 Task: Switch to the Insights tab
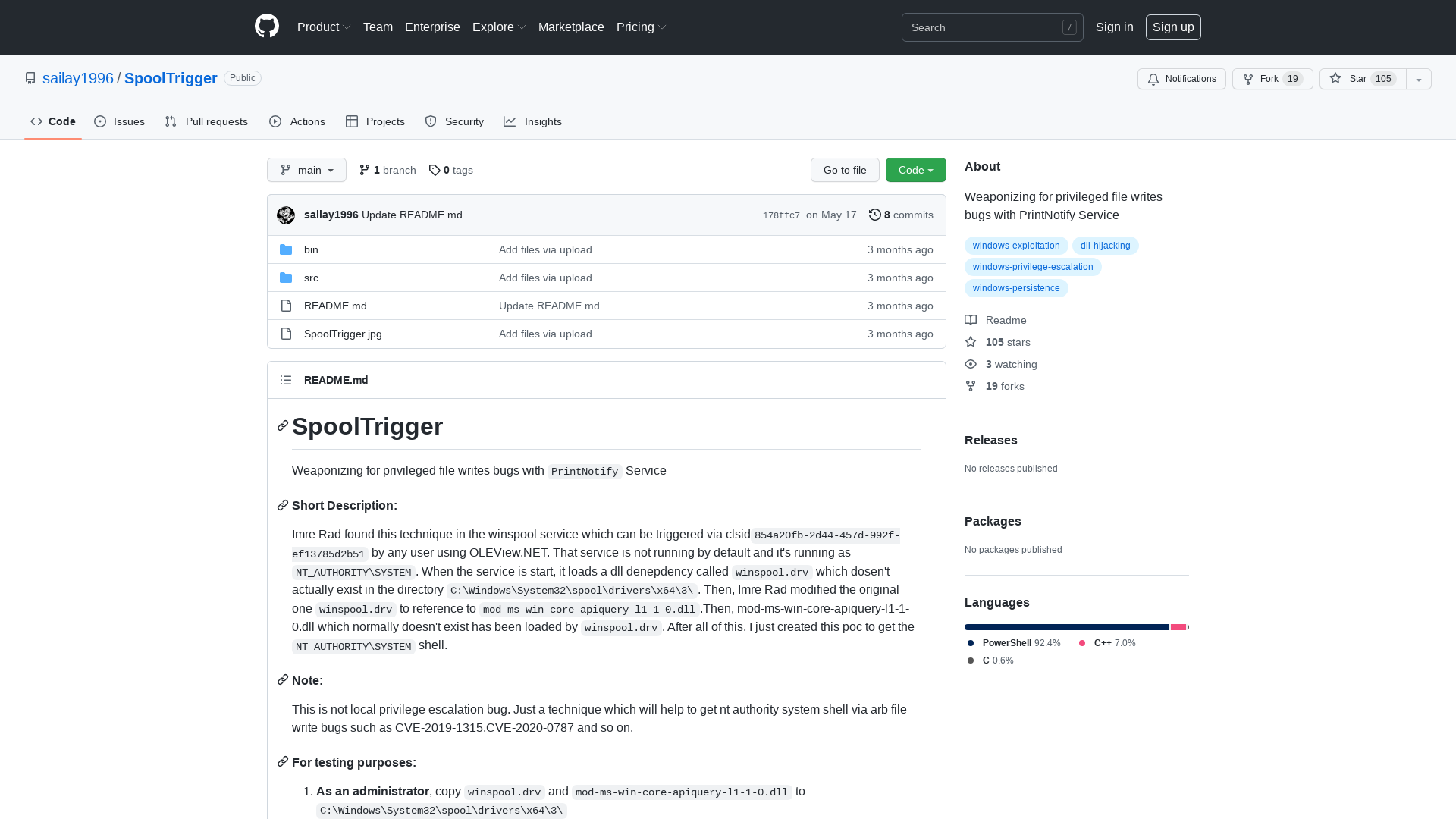coord(532,121)
